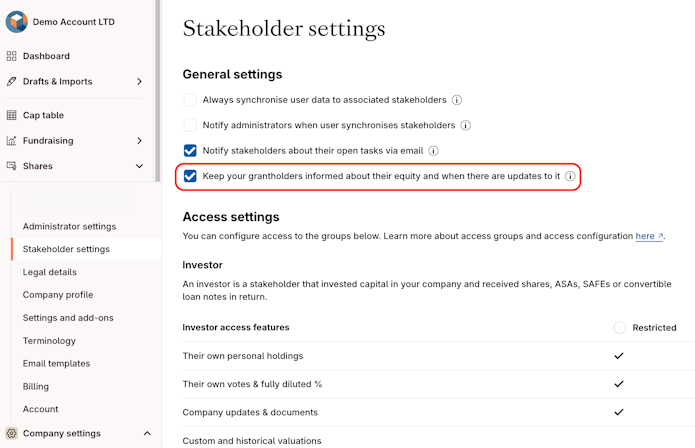This screenshot has width=695, height=448.
Task: Click info icon beside notify administrators option
Action: [466, 125]
